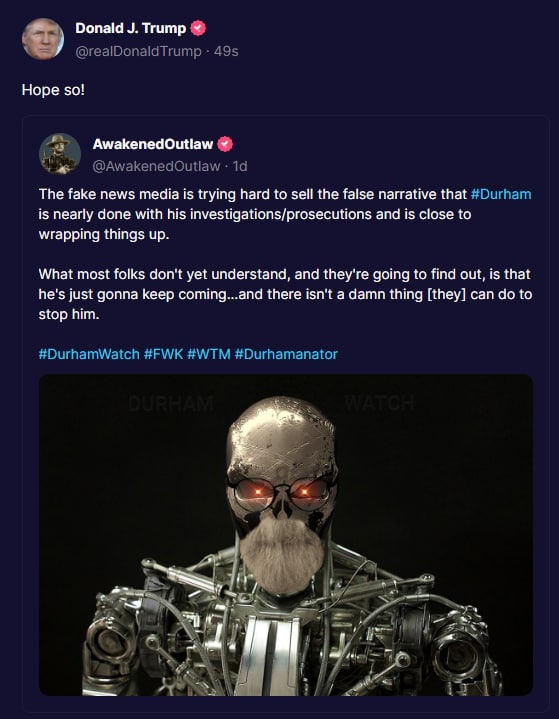Follow the #DurhamWatch hashtag
559x719 pixels.
pos(89,354)
